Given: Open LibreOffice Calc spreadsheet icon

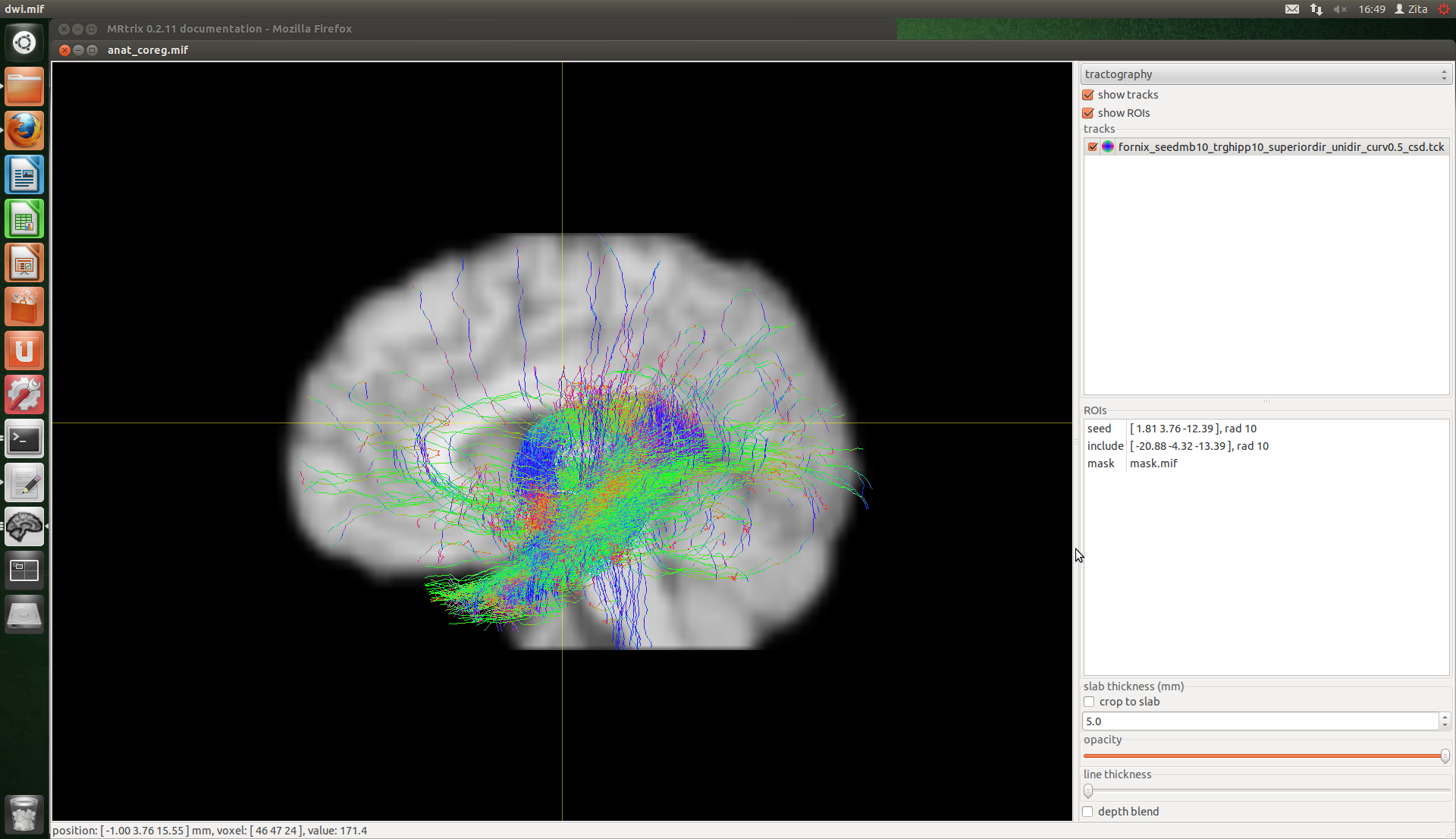Looking at the screenshot, I should click(x=24, y=219).
